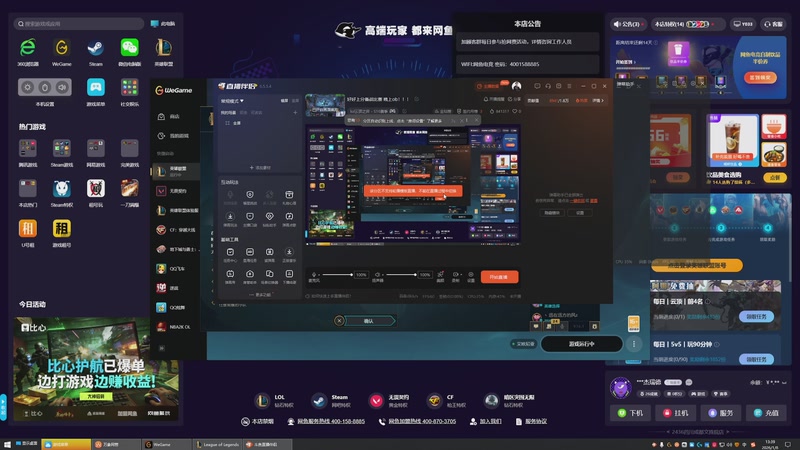This screenshot has width=800, height=450.
Task: Switch to League of Legends in the taskbar
Action: point(218,444)
